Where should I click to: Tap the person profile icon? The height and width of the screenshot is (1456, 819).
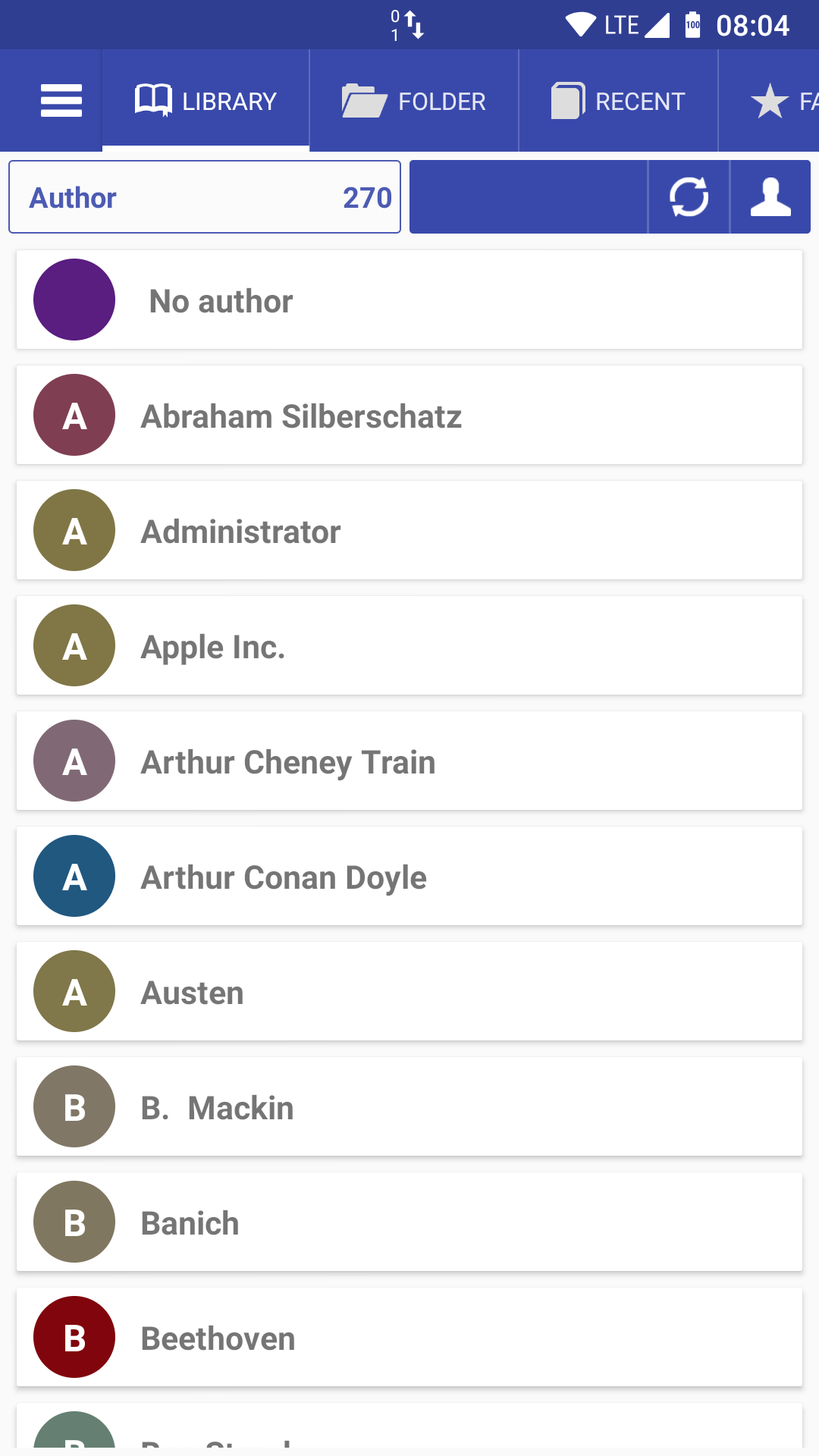click(x=770, y=197)
